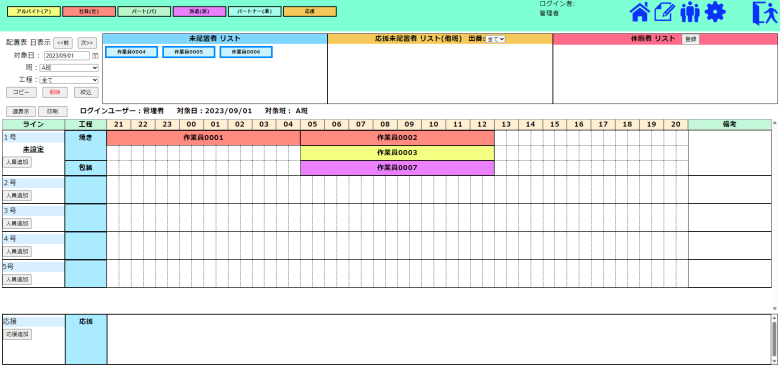Click the main schedule table vertical scrollbar
780x369 pixels.
tap(774, 215)
